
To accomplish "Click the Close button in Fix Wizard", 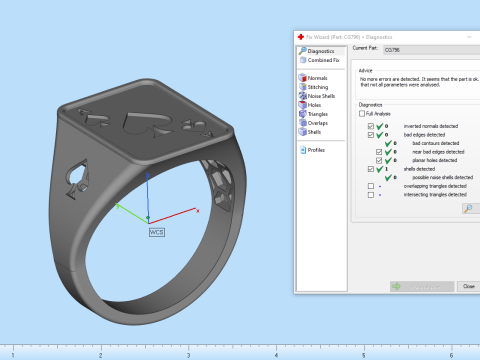I will click(469, 286).
